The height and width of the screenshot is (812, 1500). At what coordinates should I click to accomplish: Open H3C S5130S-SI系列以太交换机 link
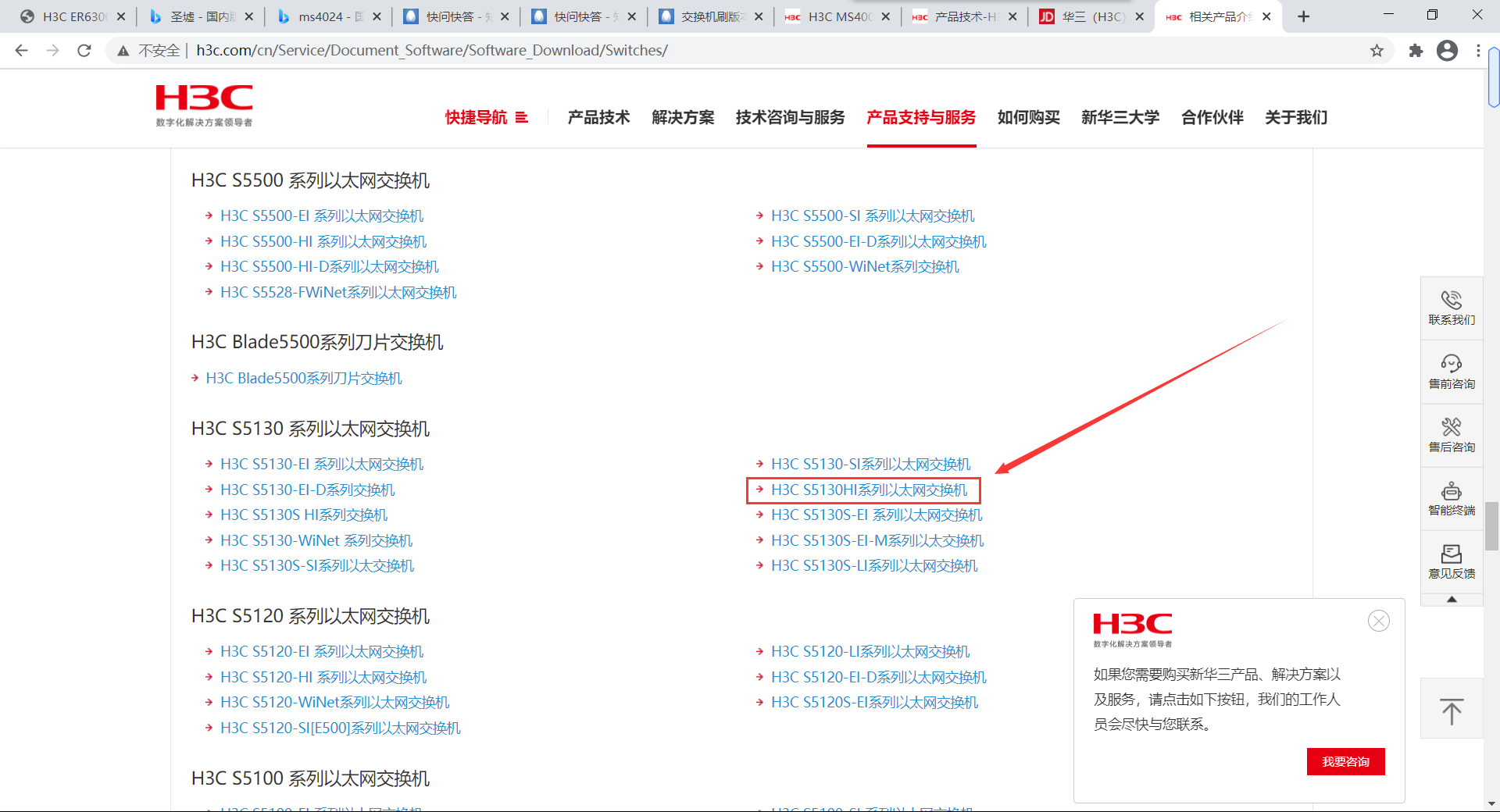[x=317, y=566]
